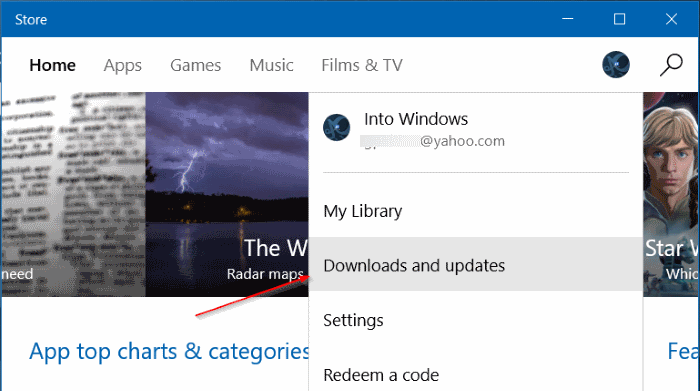This screenshot has width=700, height=391.
Task: Open App top charts & categories link
Action: tap(169, 352)
